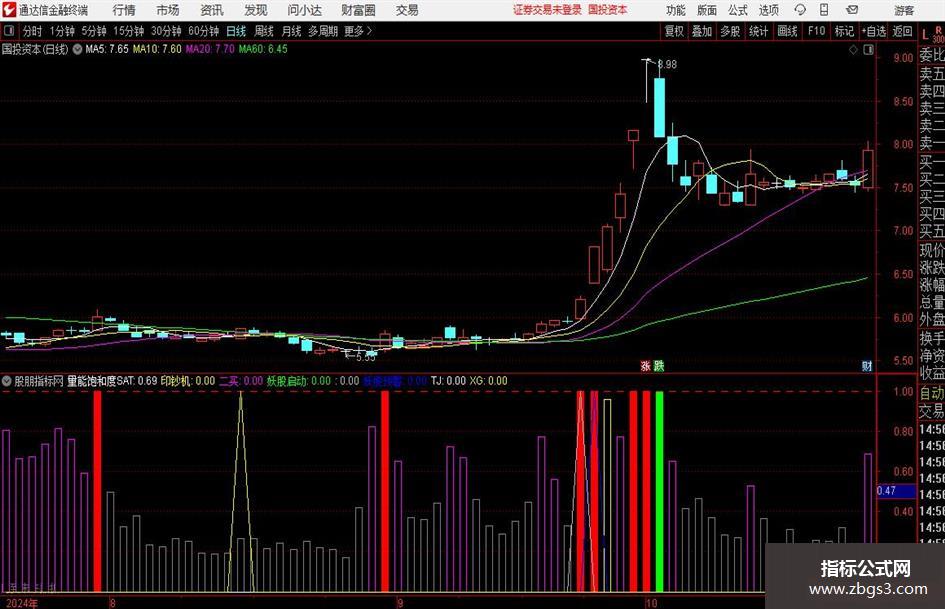Click the blue 财 marker at chart bottom
This screenshot has height=609, width=945.
pyautogui.click(x=867, y=366)
